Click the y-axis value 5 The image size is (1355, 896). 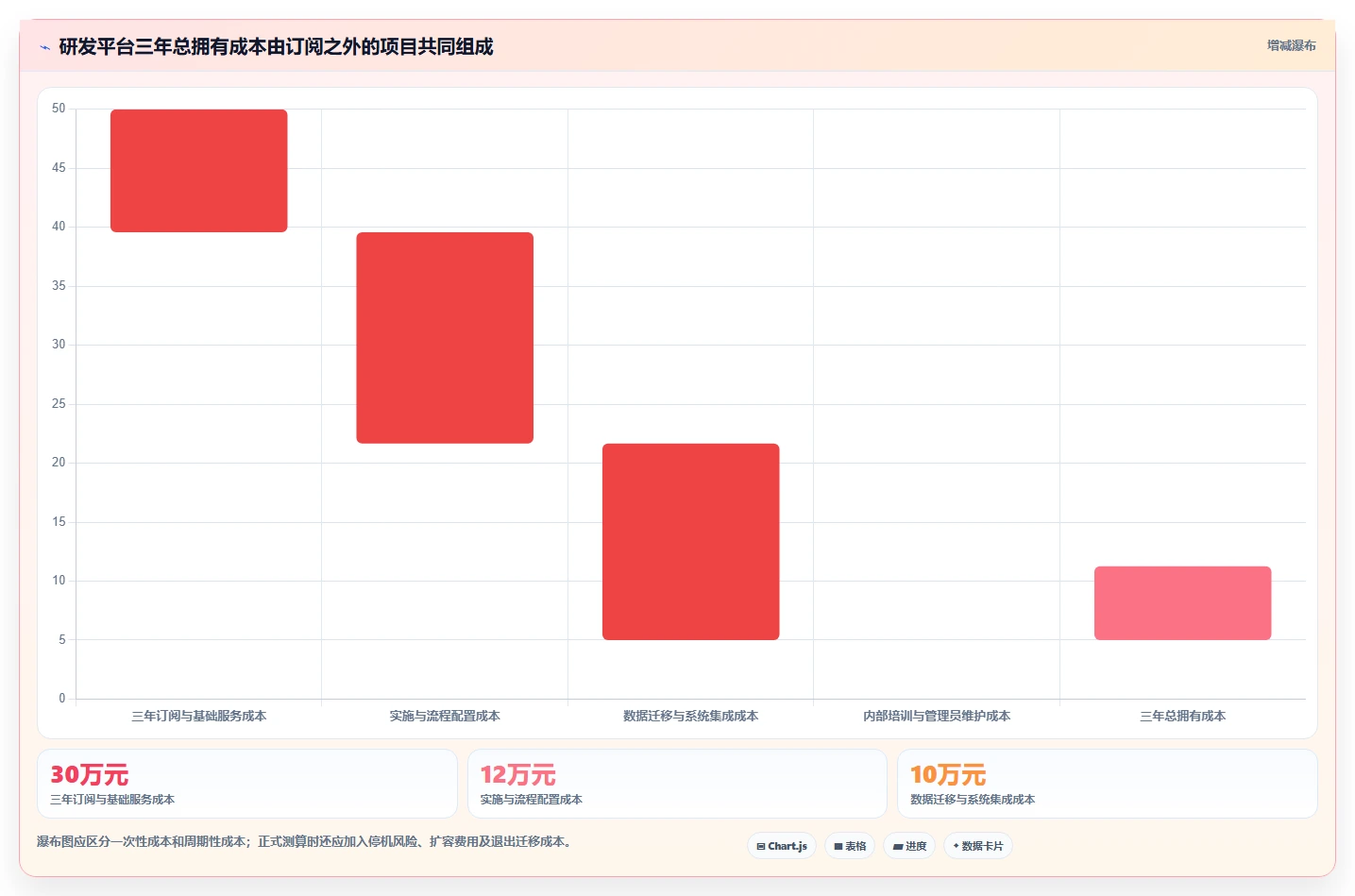tap(62, 640)
